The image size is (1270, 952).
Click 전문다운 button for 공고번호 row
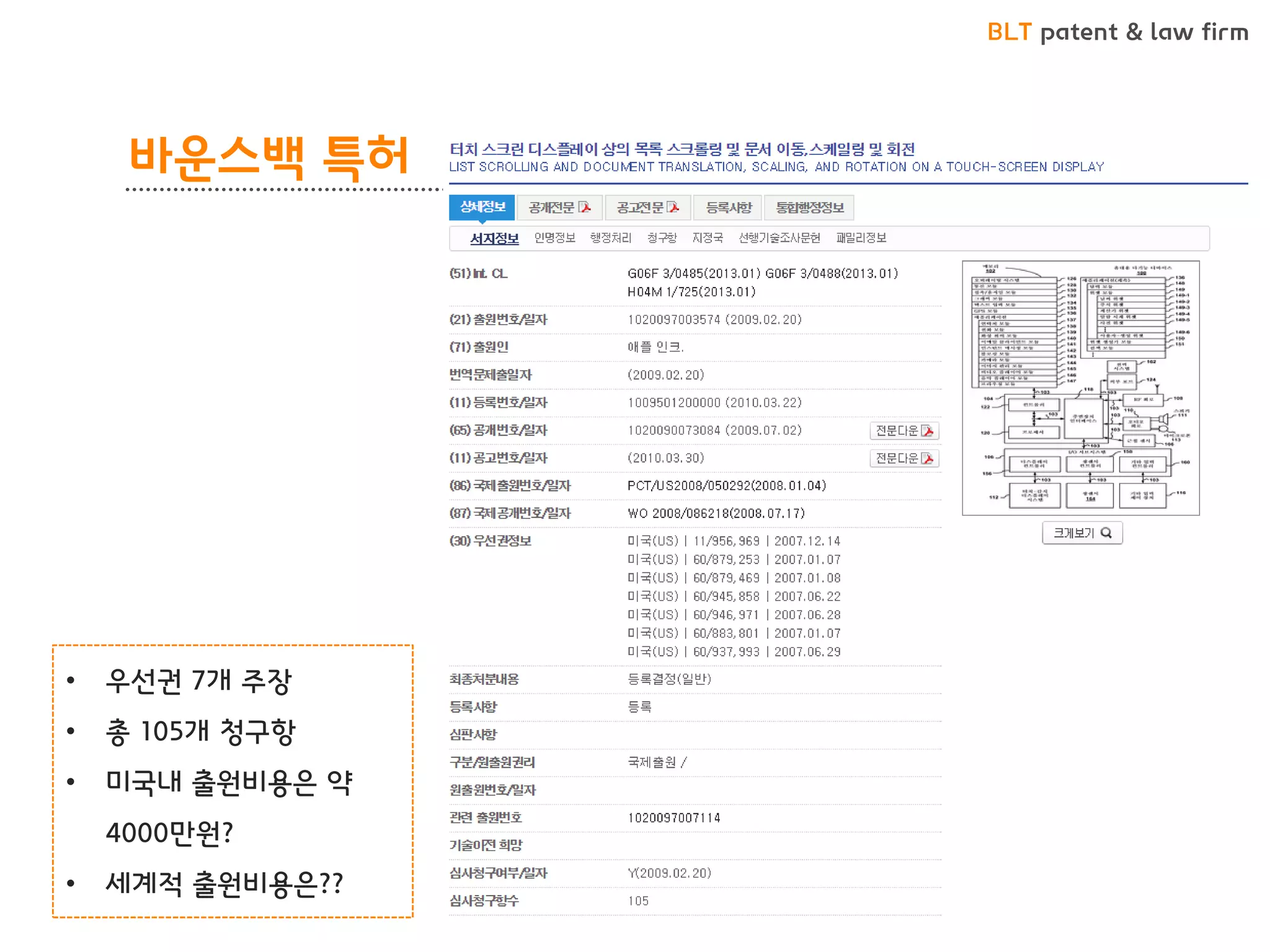(904, 459)
